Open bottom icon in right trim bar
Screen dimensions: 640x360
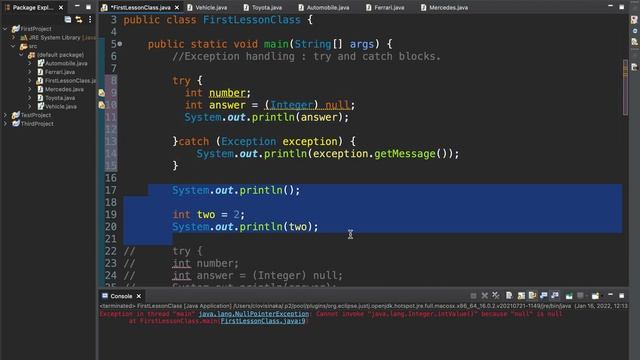coord(634,67)
